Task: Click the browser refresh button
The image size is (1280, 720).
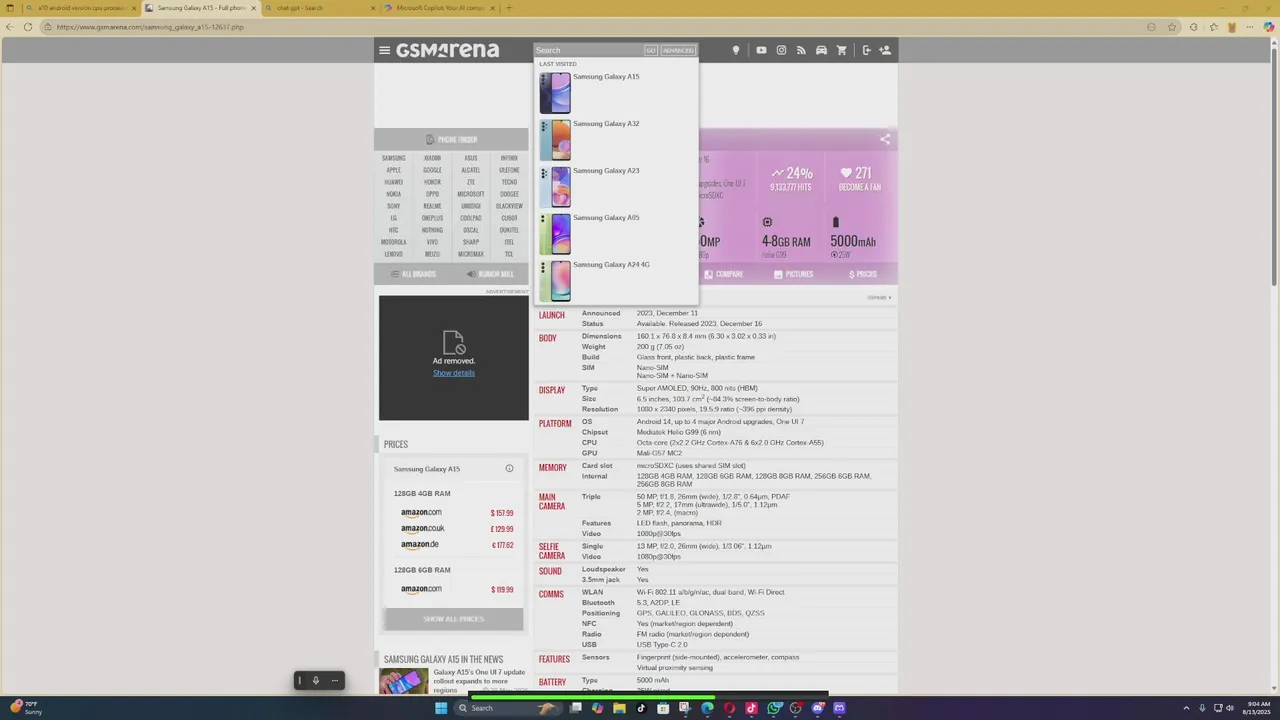Action: 28,27
